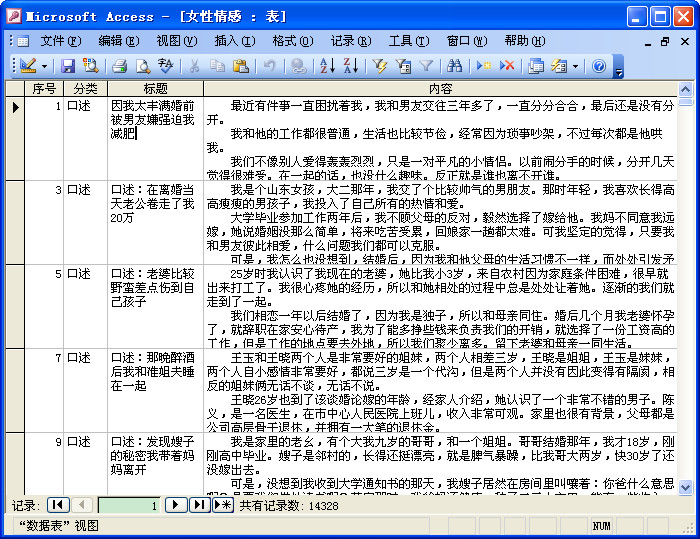Viewport: 700px width, 539px height.
Task: Open the 格式(O) menu
Action: (293, 41)
